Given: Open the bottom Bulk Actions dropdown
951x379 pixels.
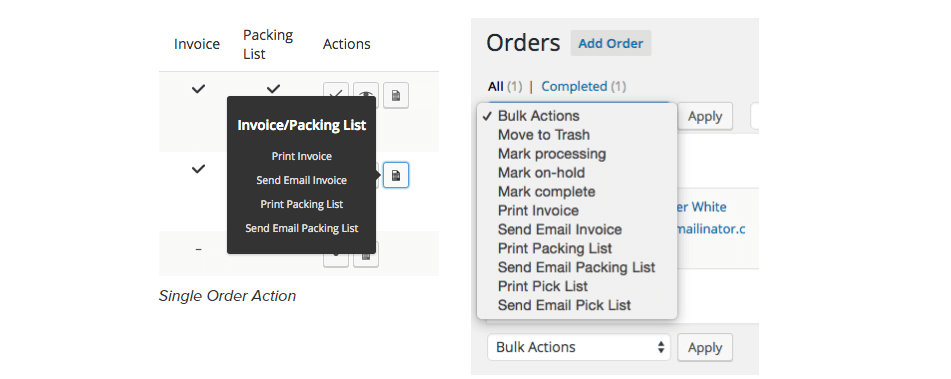Looking at the screenshot, I should [x=579, y=347].
